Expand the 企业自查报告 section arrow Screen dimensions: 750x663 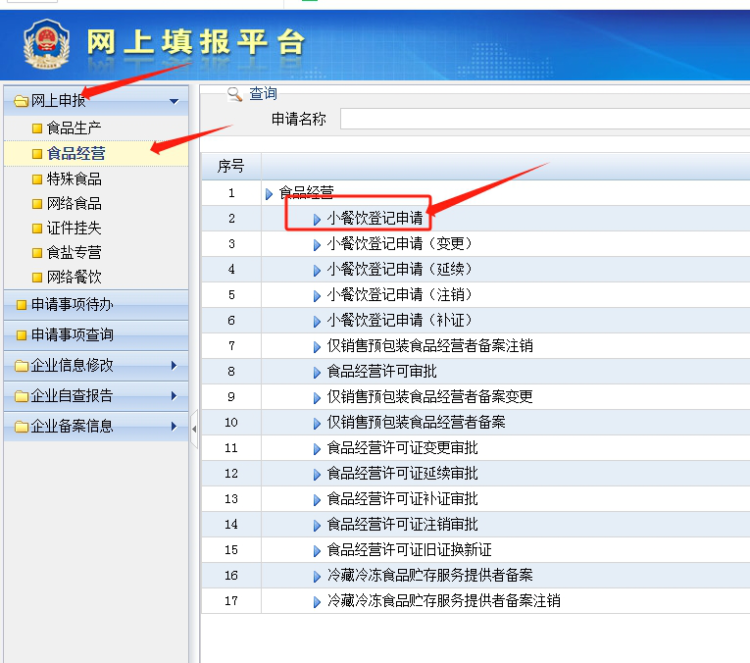pyautogui.click(x=174, y=396)
